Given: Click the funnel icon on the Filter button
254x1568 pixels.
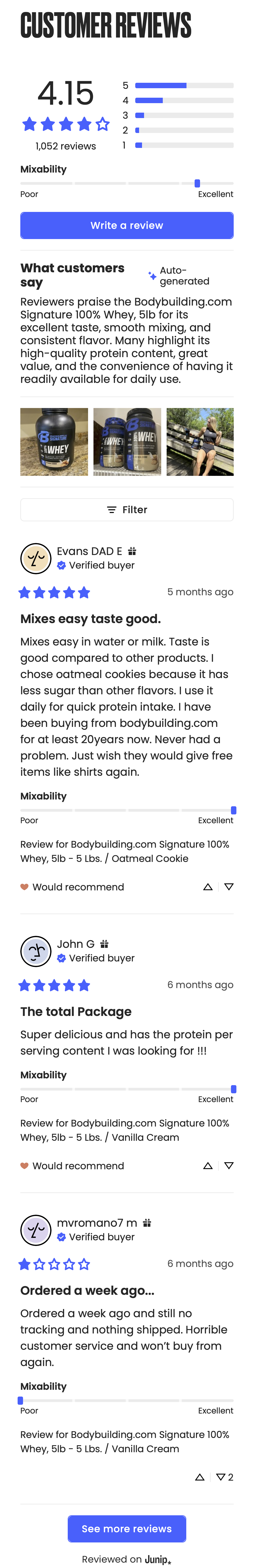Looking at the screenshot, I should coord(111,510).
